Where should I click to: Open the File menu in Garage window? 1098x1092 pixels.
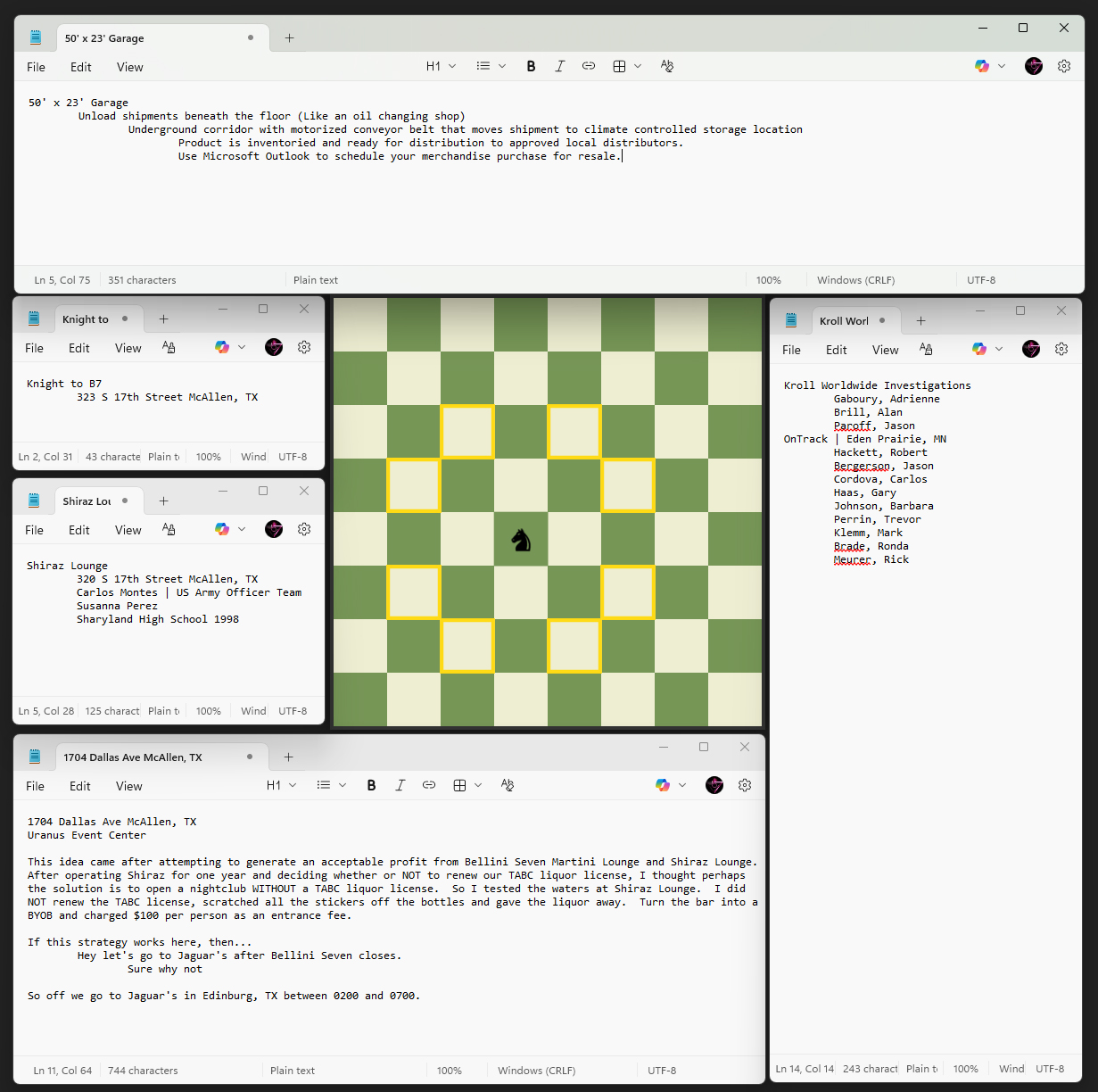36,67
